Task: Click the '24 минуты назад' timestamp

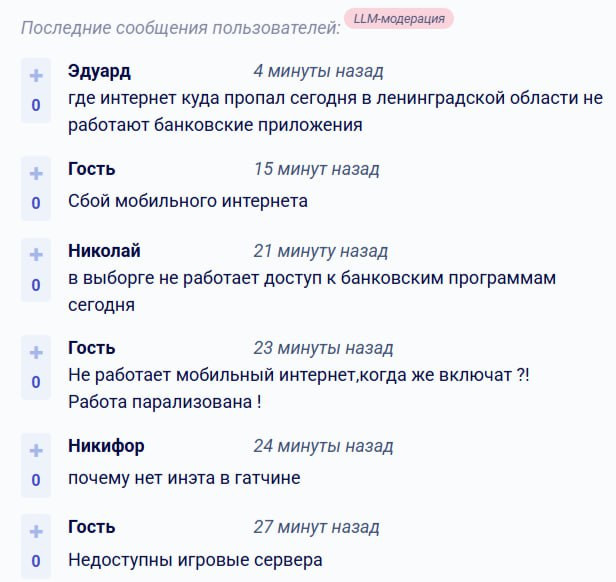Action: click(323, 446)
